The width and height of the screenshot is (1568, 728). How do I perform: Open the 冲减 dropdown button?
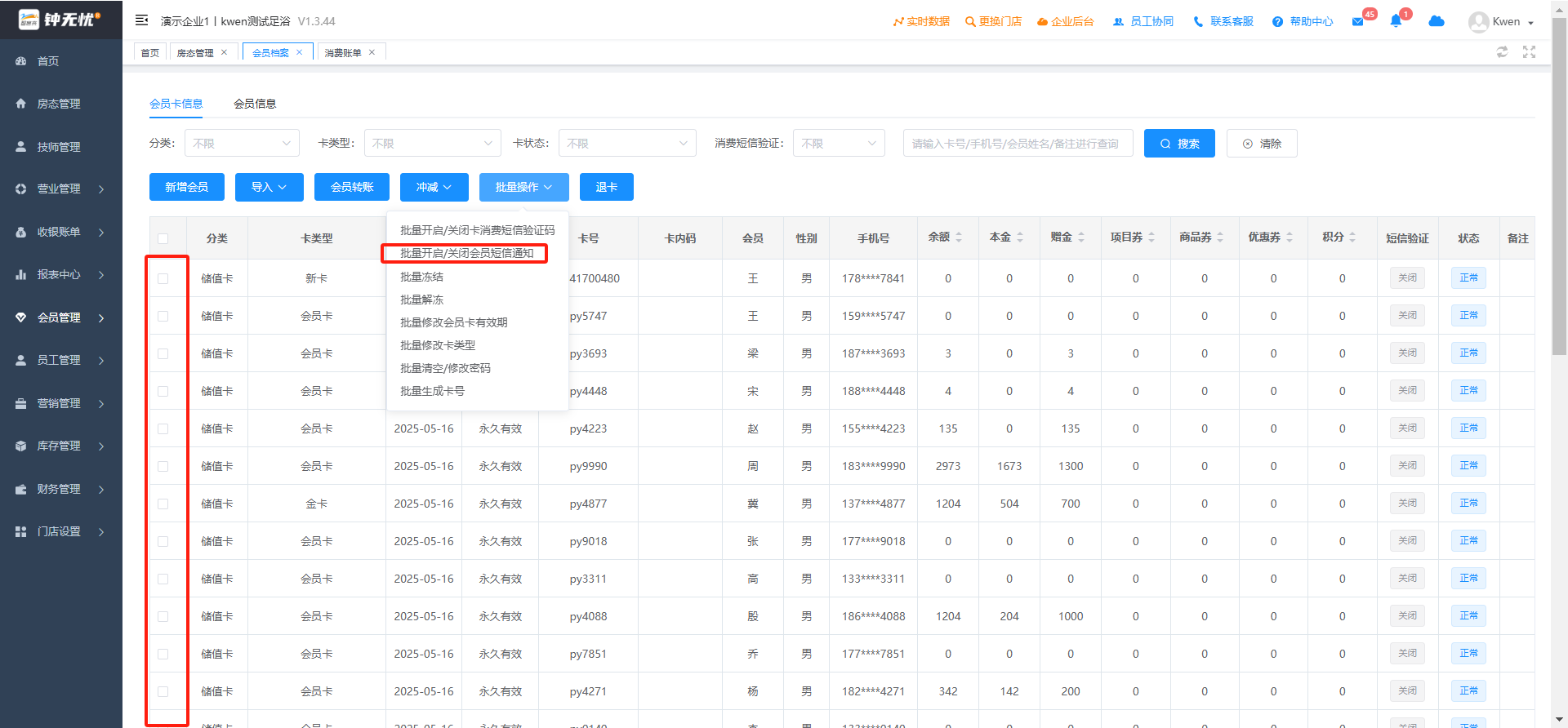(x=434, y=187)
